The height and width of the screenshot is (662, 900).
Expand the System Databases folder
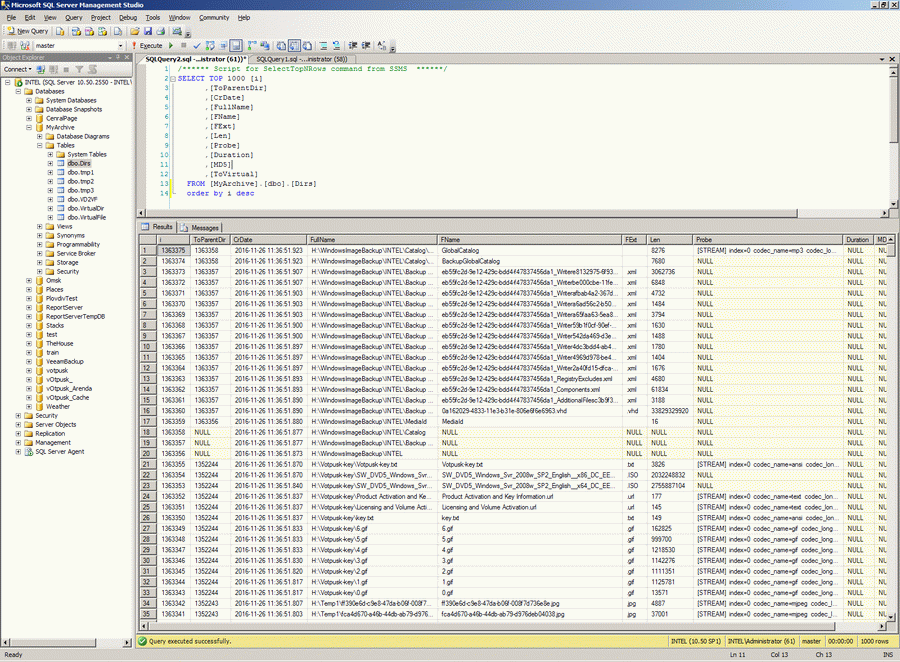coord(29,100)
